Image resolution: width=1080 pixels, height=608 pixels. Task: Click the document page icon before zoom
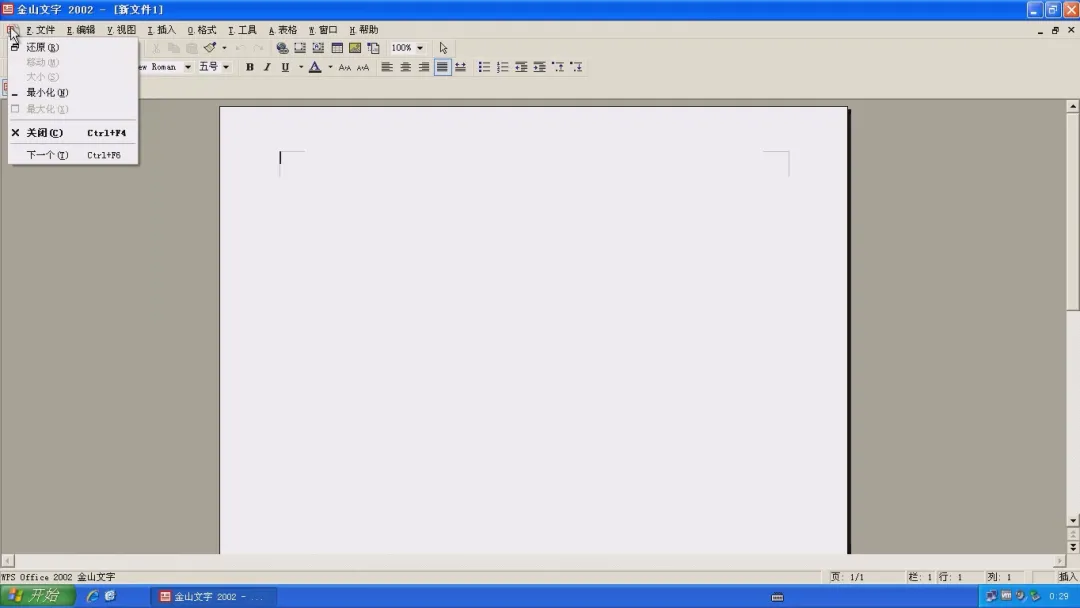373,48
